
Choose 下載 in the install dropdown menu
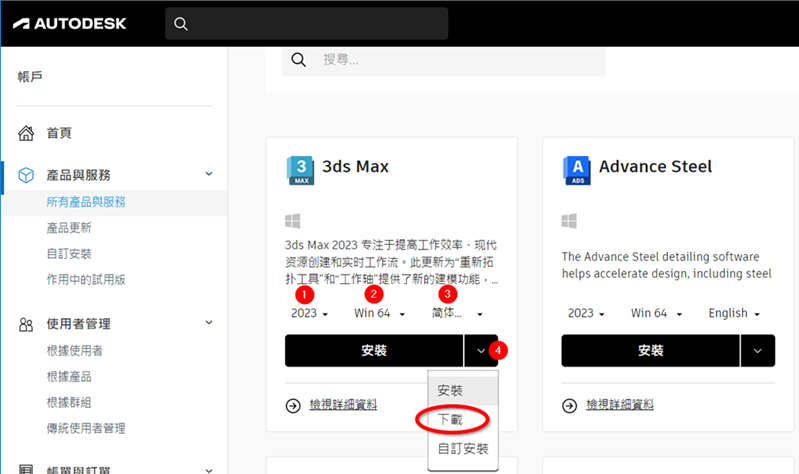(x=450, y=419)
